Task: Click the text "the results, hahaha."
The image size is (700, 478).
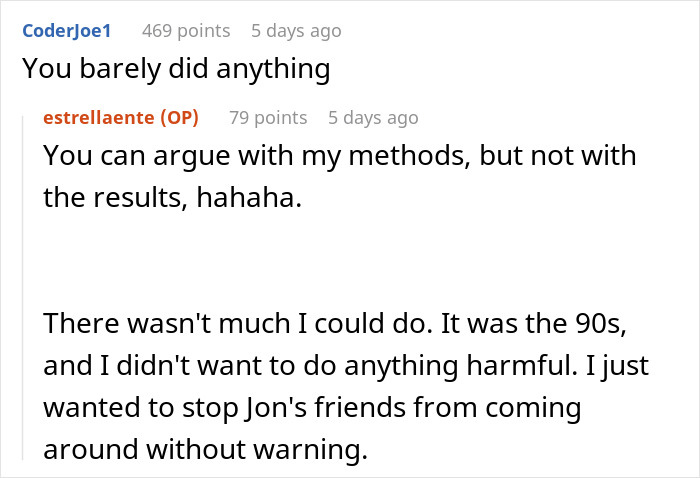Action: click(172, 197)
